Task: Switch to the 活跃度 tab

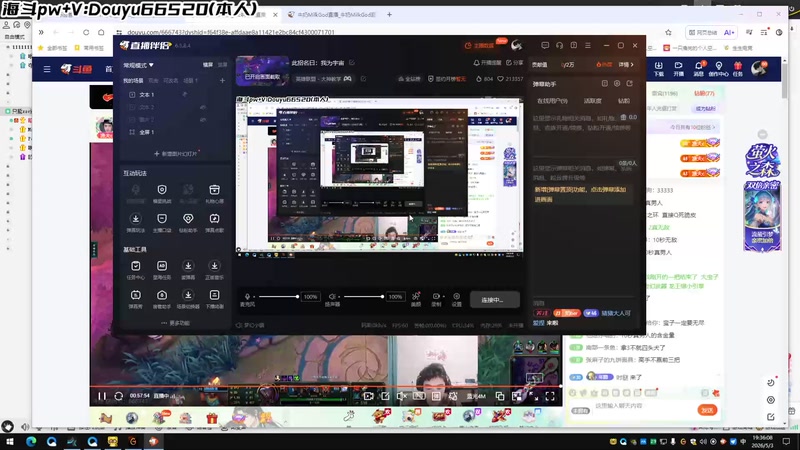Action: 592,101
